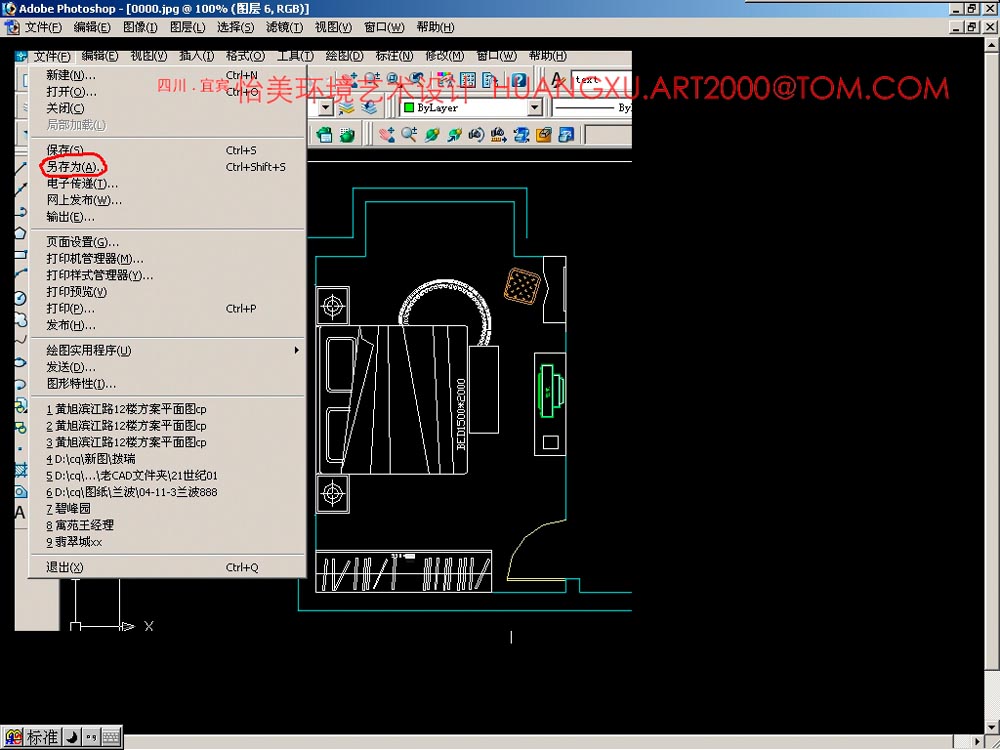The image size is (1000, 750).
Task: Click the vertical scrollbar up arrow
Action: pos(992,45)
